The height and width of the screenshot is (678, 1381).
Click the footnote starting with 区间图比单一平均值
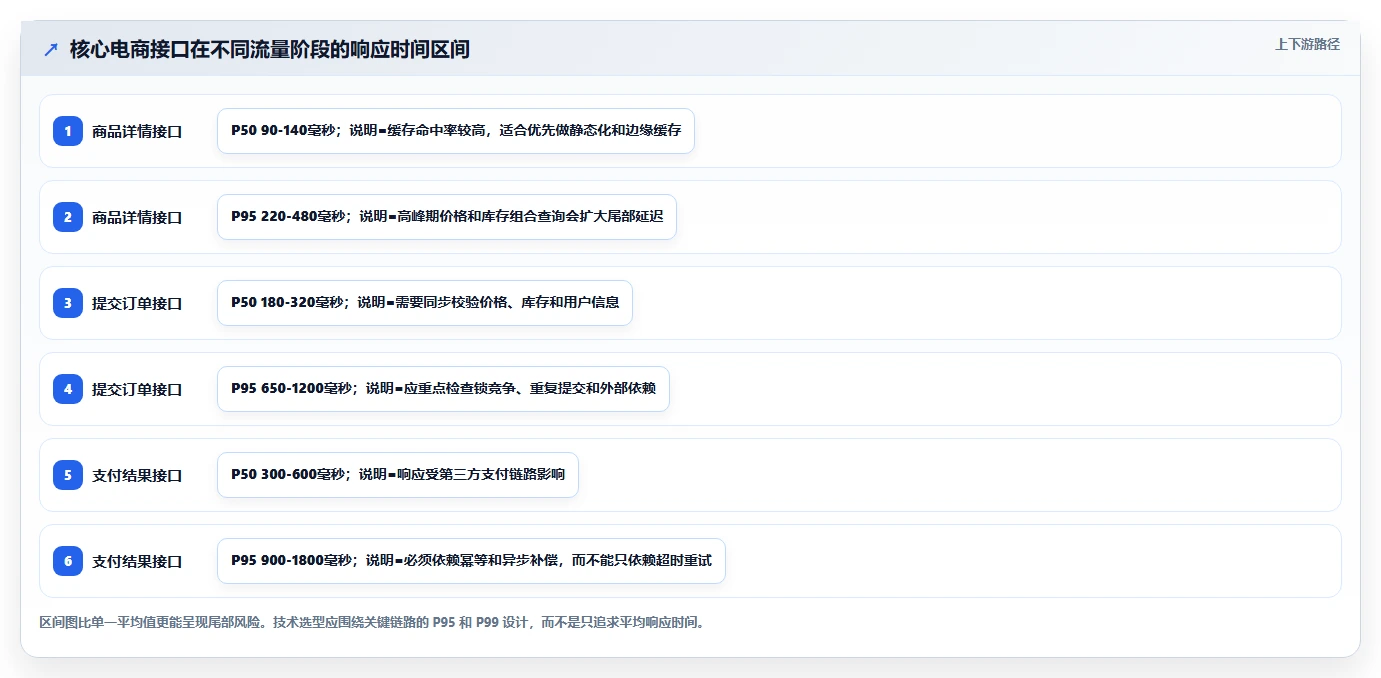point(373,622)
